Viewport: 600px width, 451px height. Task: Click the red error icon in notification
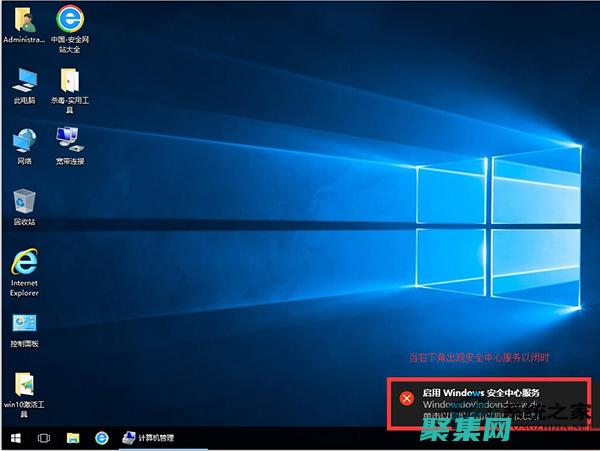point(406,398)
